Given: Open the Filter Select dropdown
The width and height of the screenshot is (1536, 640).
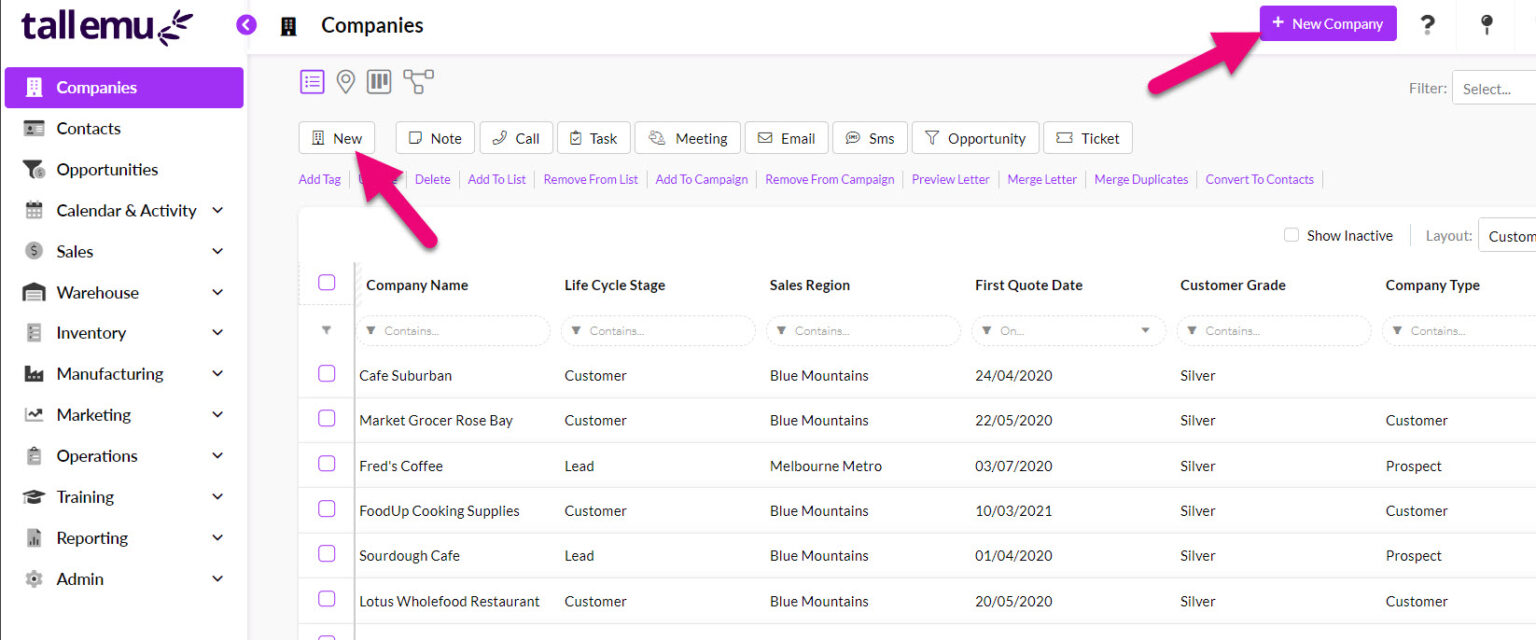Looking at the screenshot, I should [1495, 88].
